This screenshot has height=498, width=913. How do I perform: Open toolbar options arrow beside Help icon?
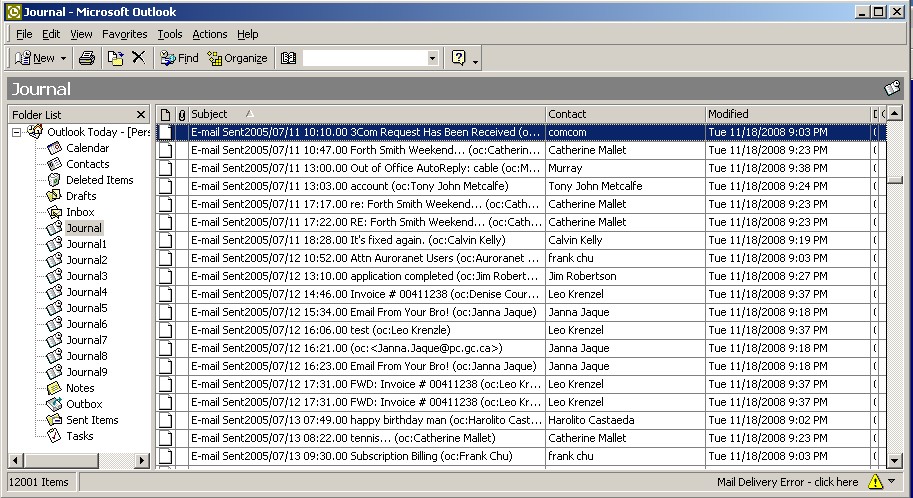click(476, 61)
